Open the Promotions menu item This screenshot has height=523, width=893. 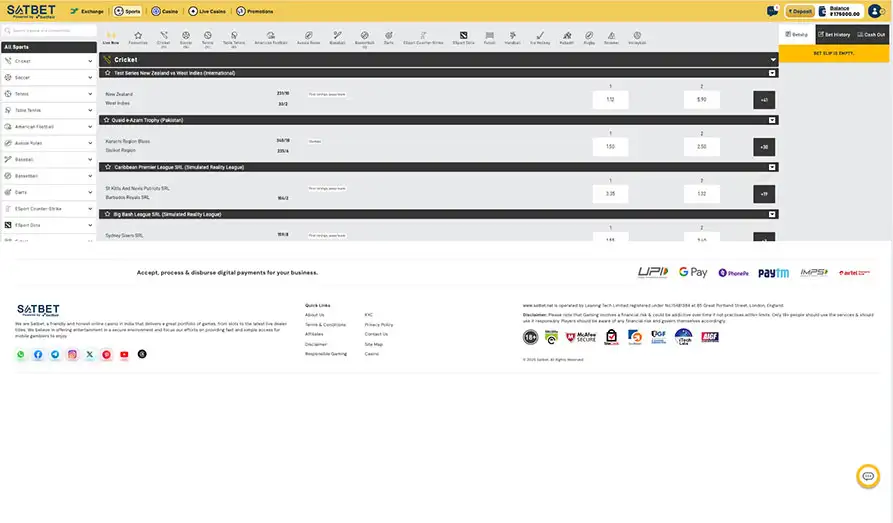tap(255, 11)
